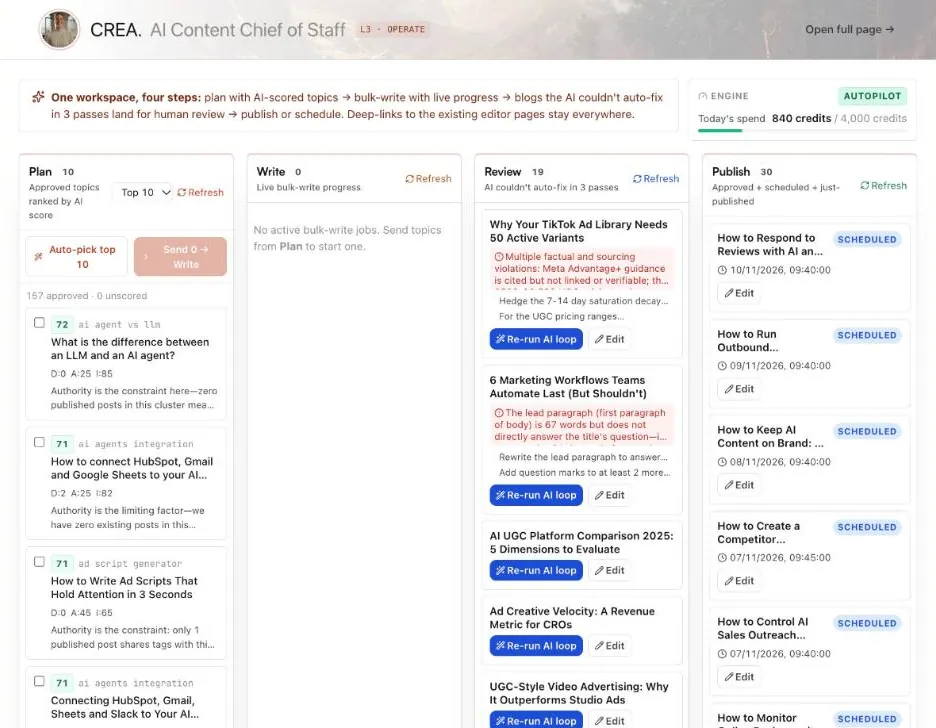Click score badge 71 on ad script generator

62,563
